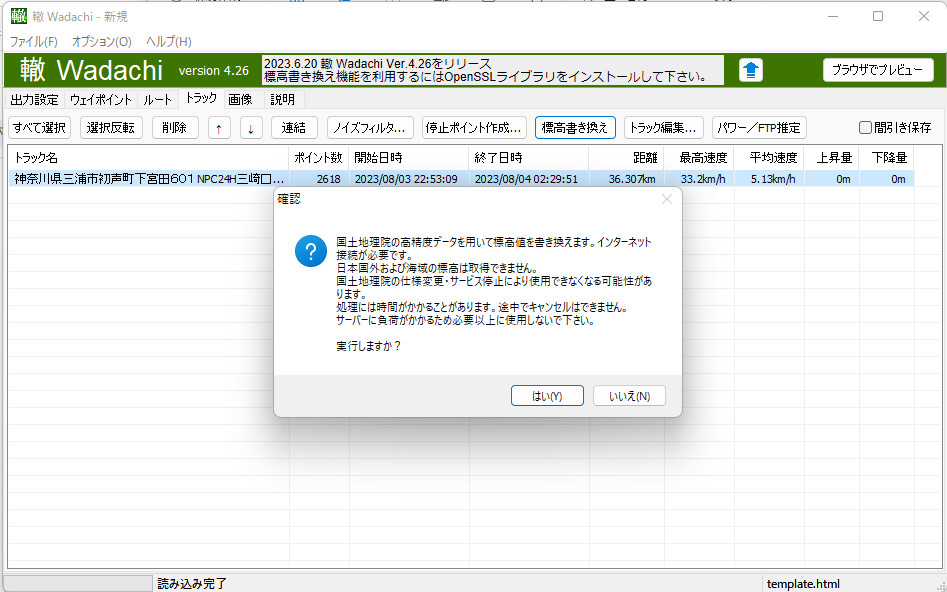Switch to the ルート tab
Screen dimensions: 947x592
click(x=158, y=100)
